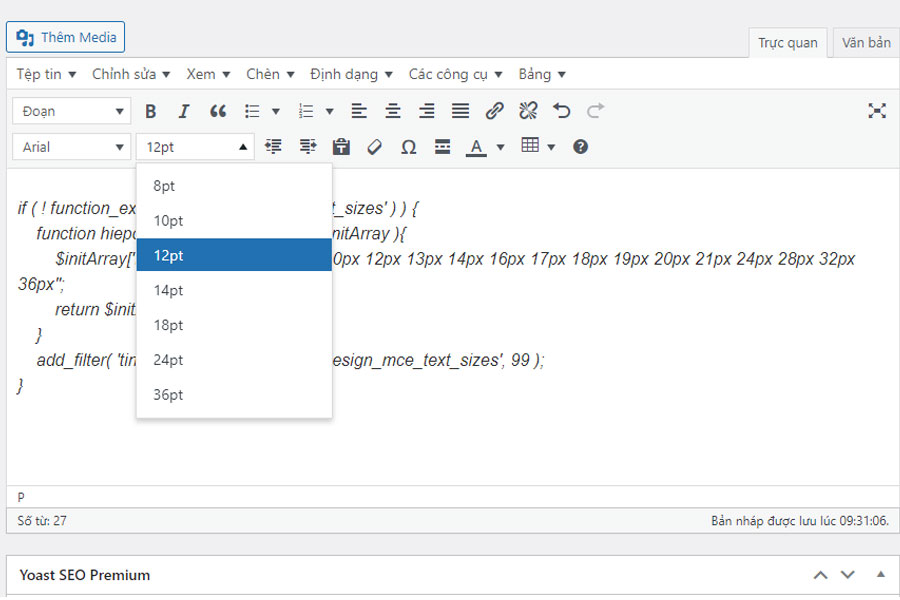Remove link with the unlink icon

pyautogui.click(x=528, y=111)
